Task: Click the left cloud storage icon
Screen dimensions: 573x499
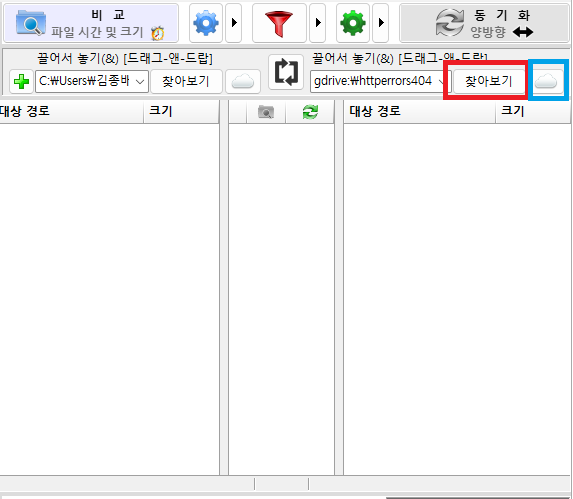Action: coord(243,81)
